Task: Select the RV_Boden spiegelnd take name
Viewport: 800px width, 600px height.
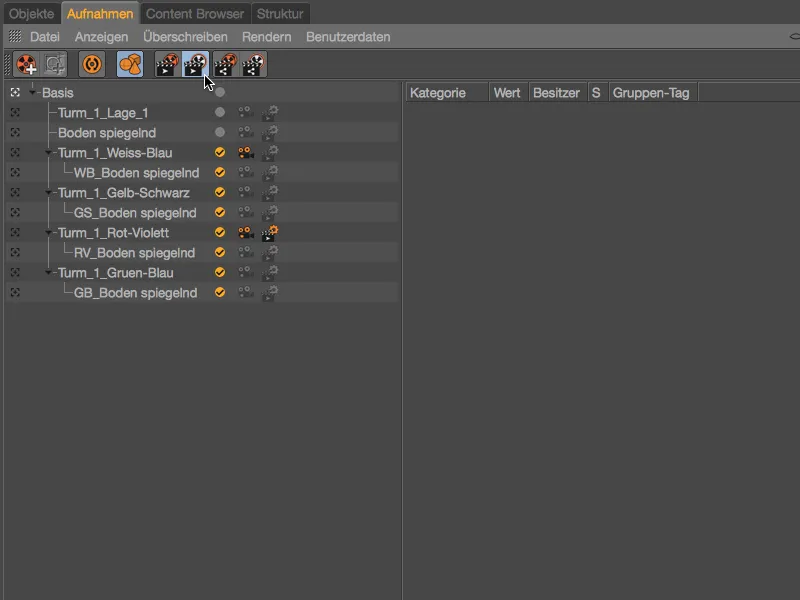Action: pos(134,253)
